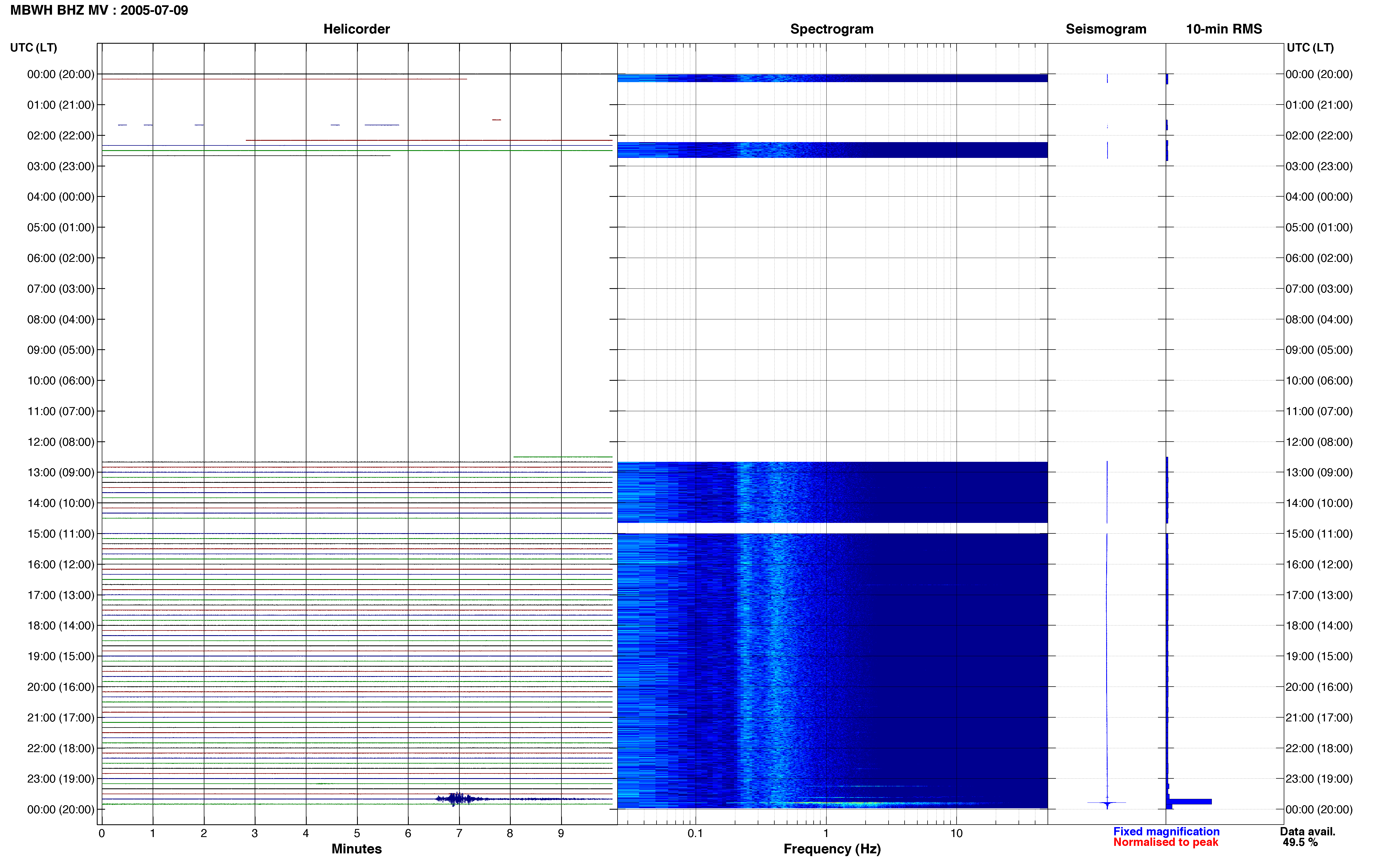Click the 13:00 (09:00) label on the left axis

(x=61, y=473)
